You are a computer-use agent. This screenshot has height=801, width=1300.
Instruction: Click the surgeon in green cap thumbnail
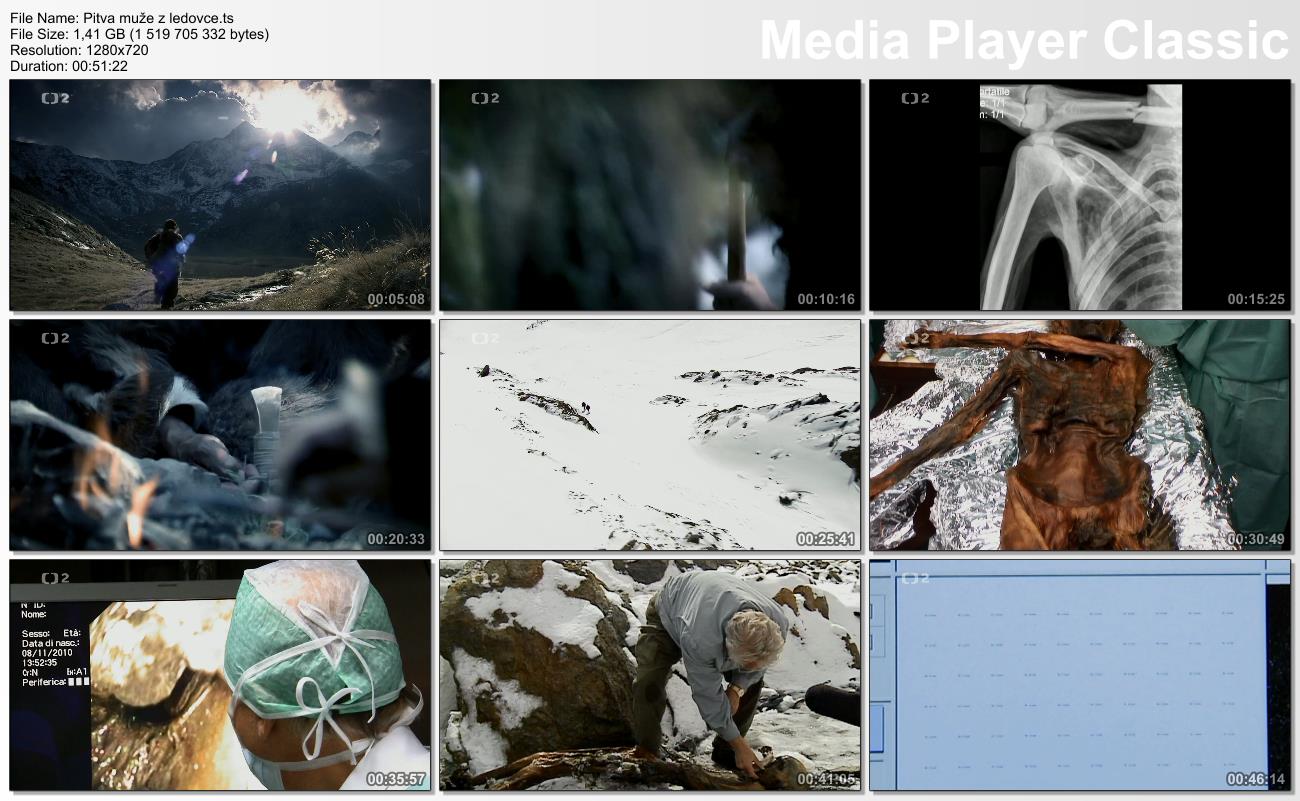click(x=220, y=675)
